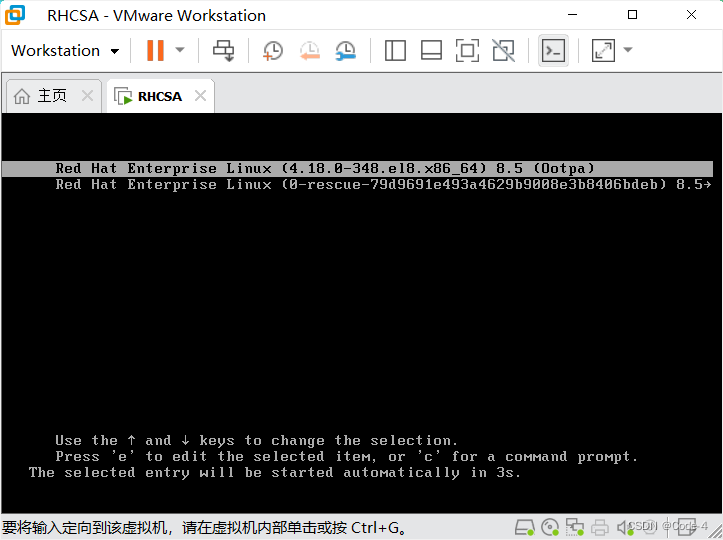
Task: Close the 主页 tab
Action: [x=87, y=96]
